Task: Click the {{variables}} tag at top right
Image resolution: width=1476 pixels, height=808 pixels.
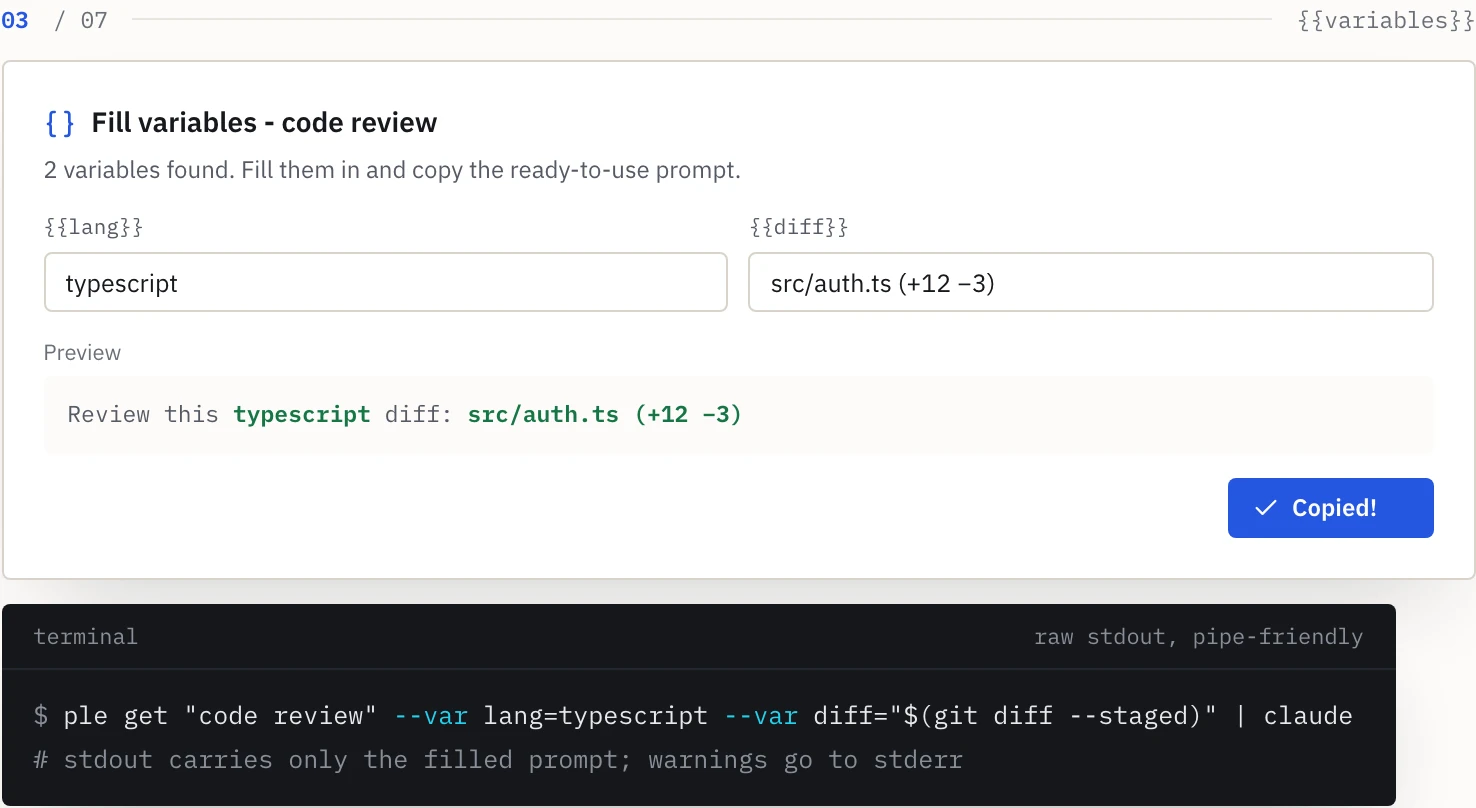Action: pos(1385,20)
